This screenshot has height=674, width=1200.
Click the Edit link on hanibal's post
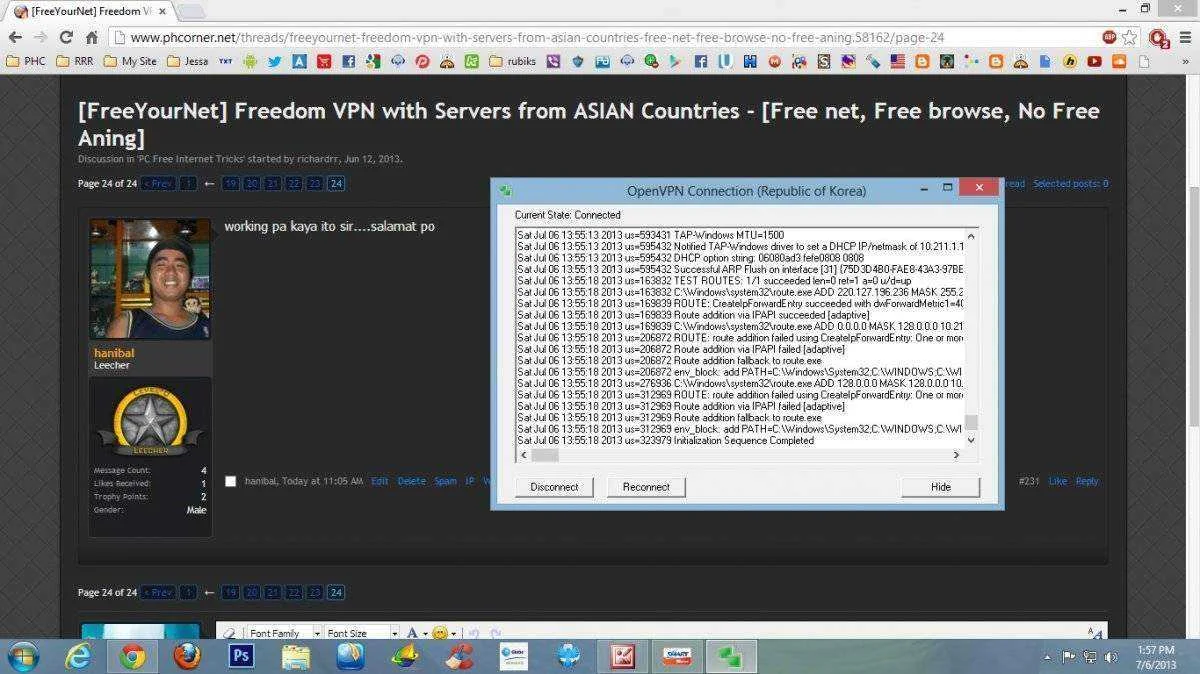tap(379, 481)
